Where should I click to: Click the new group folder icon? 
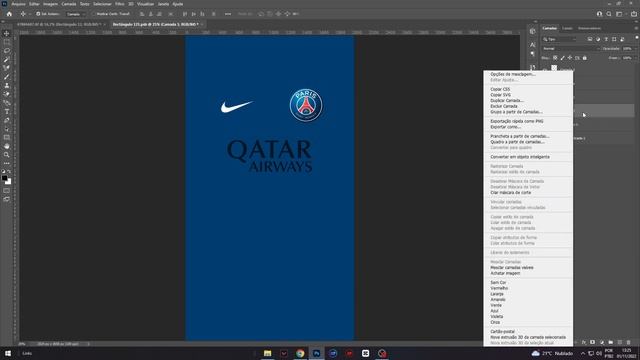(x=611, y=342)
